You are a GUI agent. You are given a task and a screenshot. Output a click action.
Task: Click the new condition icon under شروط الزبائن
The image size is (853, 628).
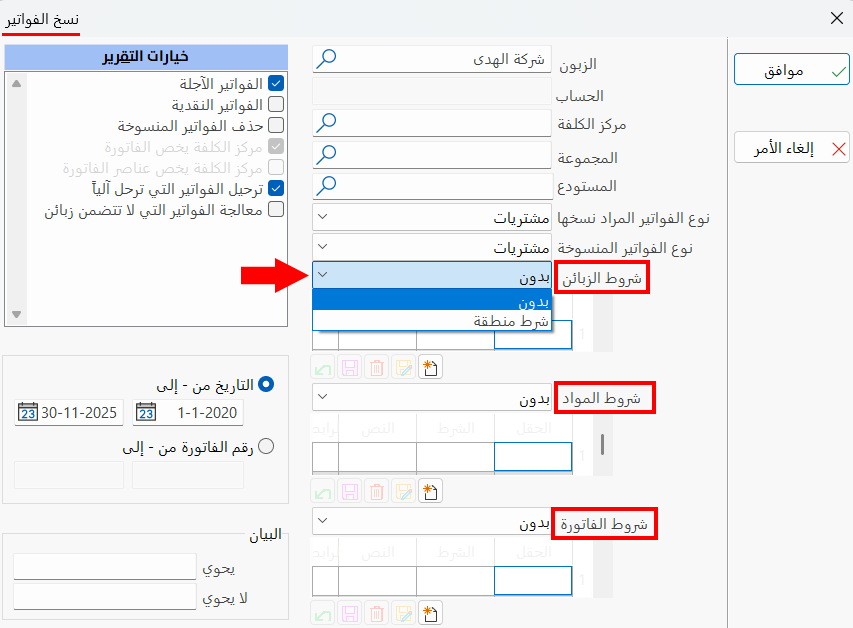[x=430, y=367]
